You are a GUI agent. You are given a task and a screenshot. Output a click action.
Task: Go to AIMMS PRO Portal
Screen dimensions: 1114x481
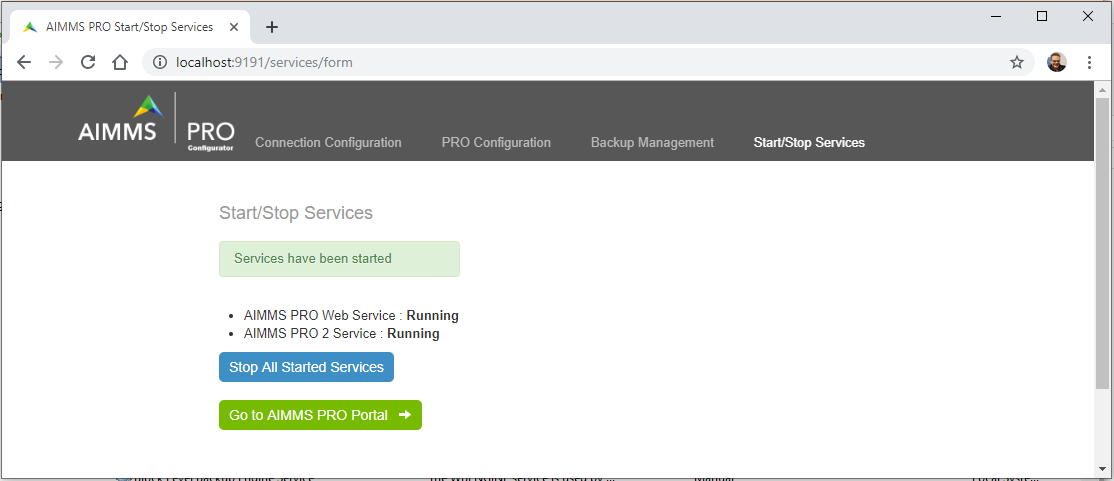point(320,415)
